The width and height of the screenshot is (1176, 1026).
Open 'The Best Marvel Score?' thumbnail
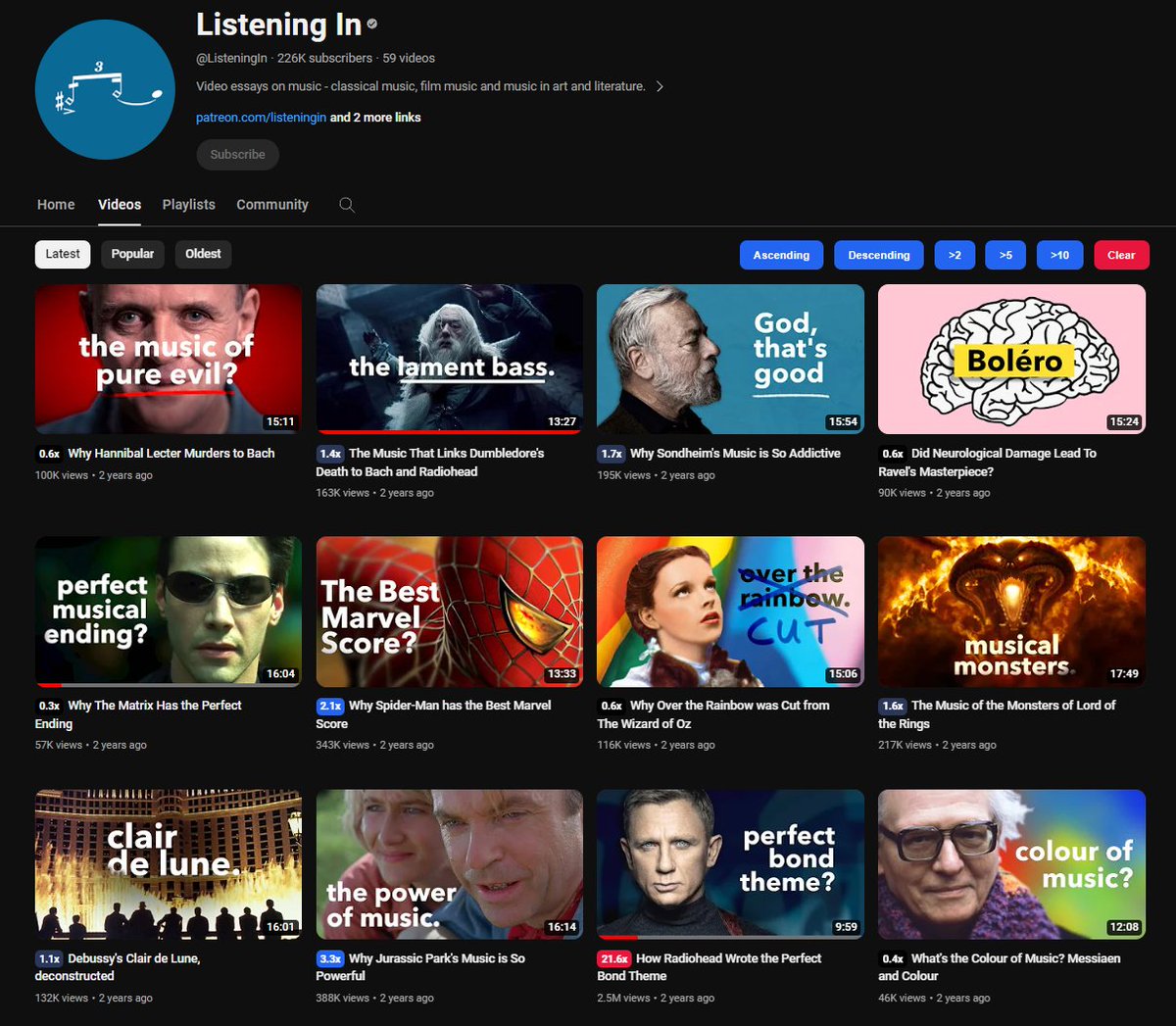tap(449, 611)
